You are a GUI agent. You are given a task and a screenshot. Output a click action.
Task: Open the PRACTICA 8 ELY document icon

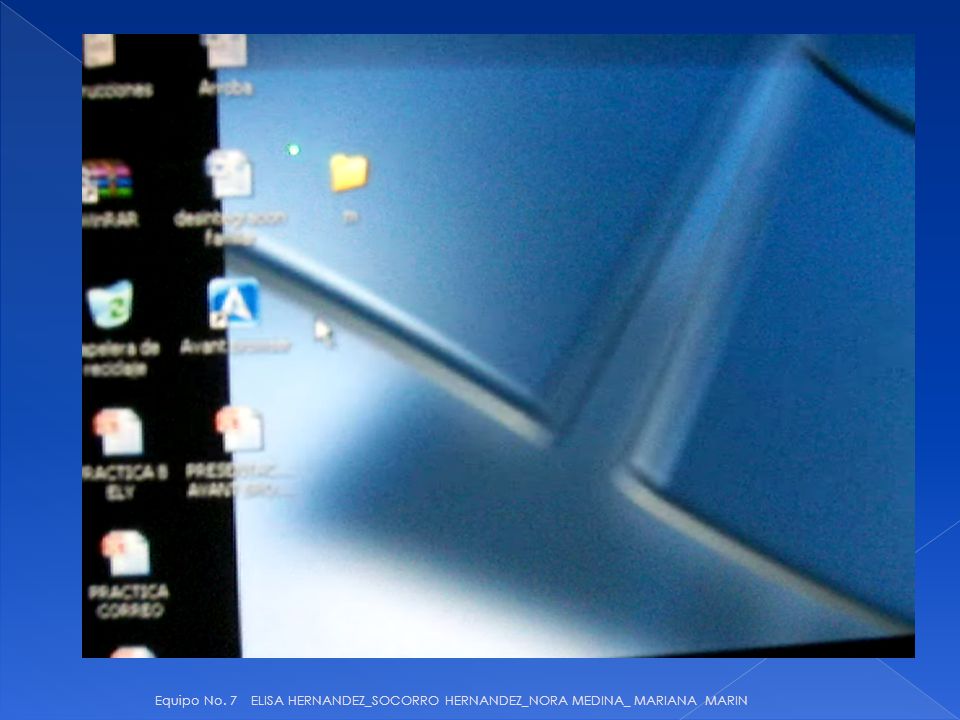[x=119, y=432]
